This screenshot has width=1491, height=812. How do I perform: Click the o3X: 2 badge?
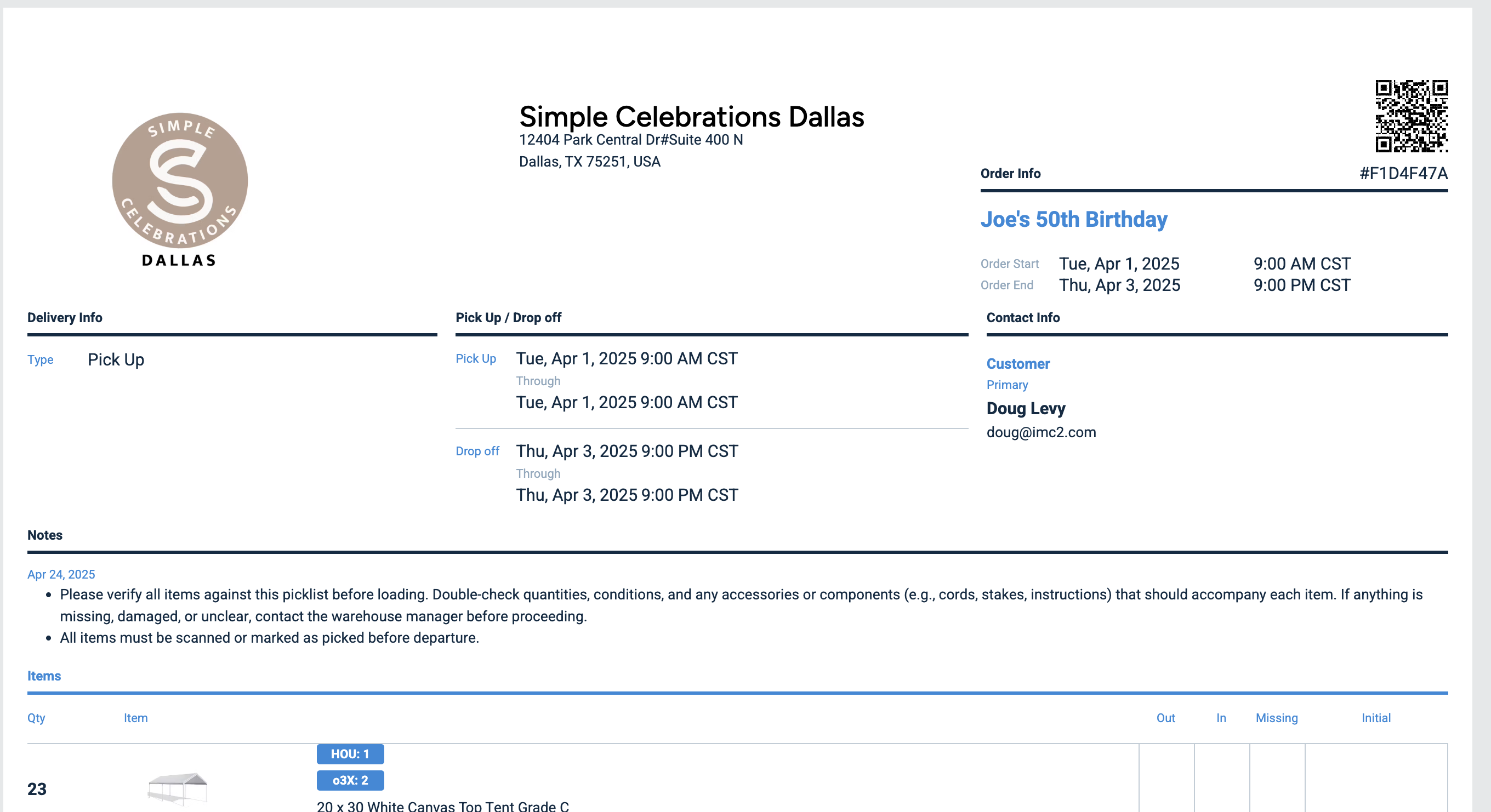pos(350,780)
